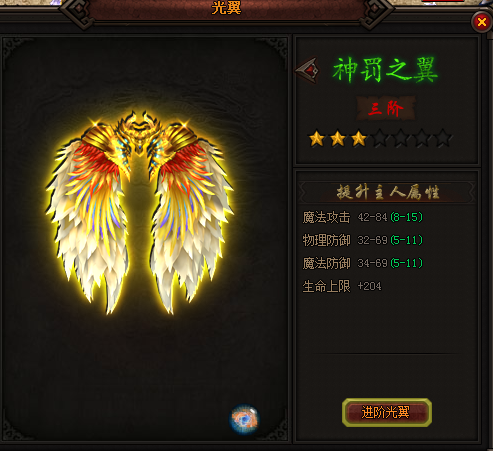The height and width of the screenshot is (451, 493).
Task: Select the 魔法攻击 attribute row
Action: point(363,217)
